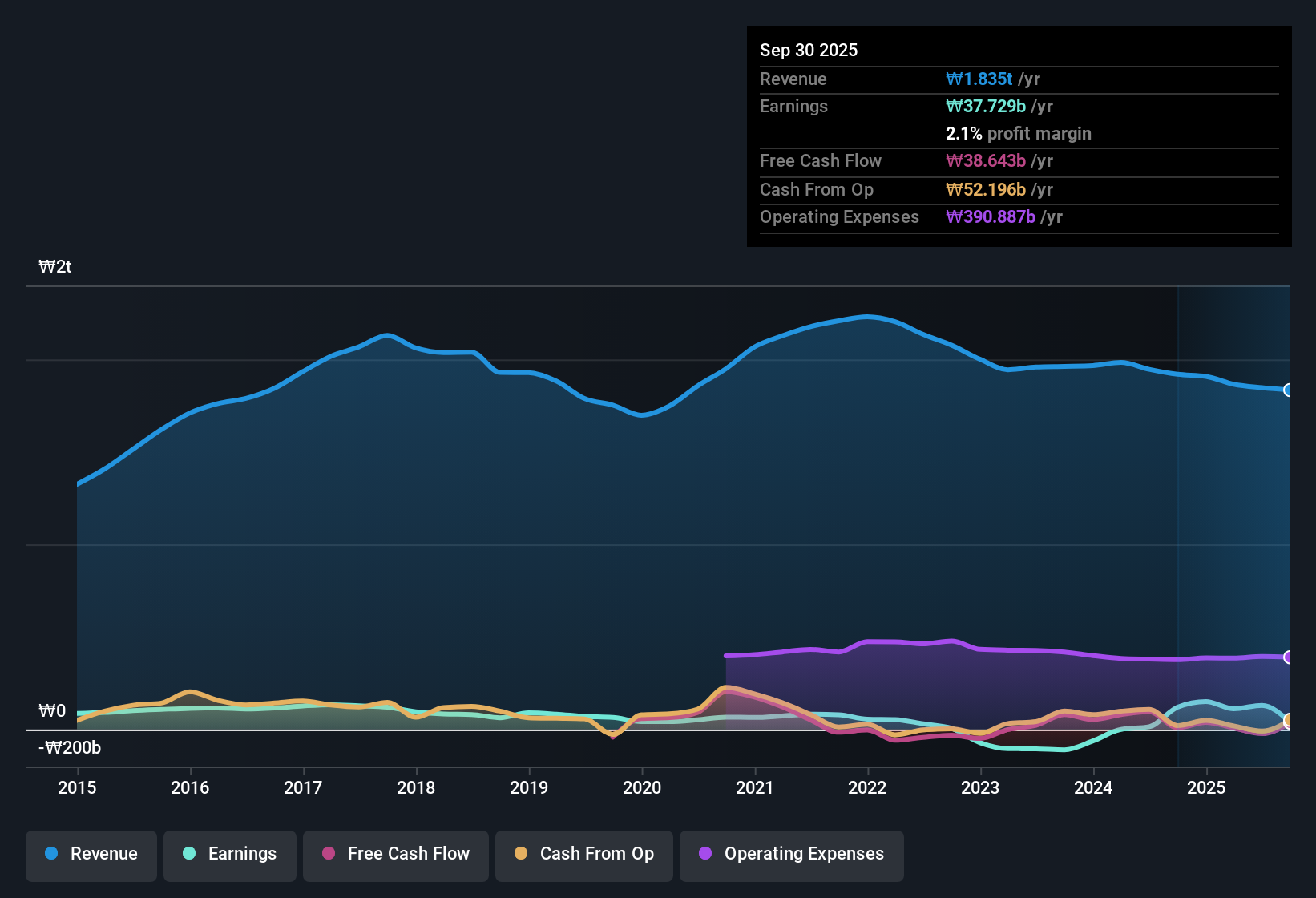Click the pink Free Cash Flow legend dot
Image resolution: width=1316 pixels, height=898 pixels.
(327, 854)
